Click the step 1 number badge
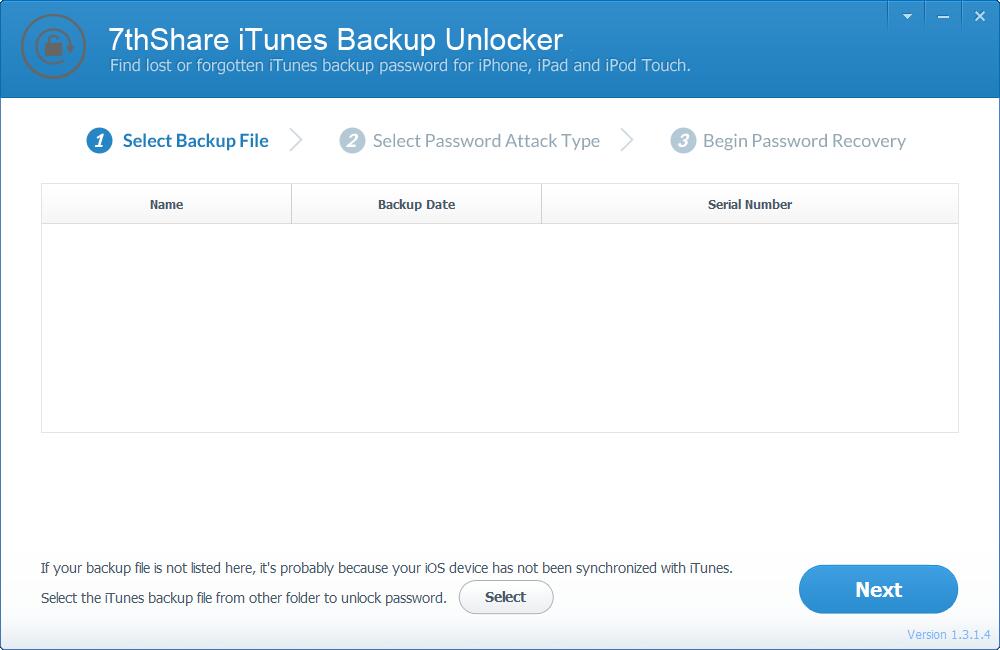1000x650 pixels. click(x=99, y=141)
